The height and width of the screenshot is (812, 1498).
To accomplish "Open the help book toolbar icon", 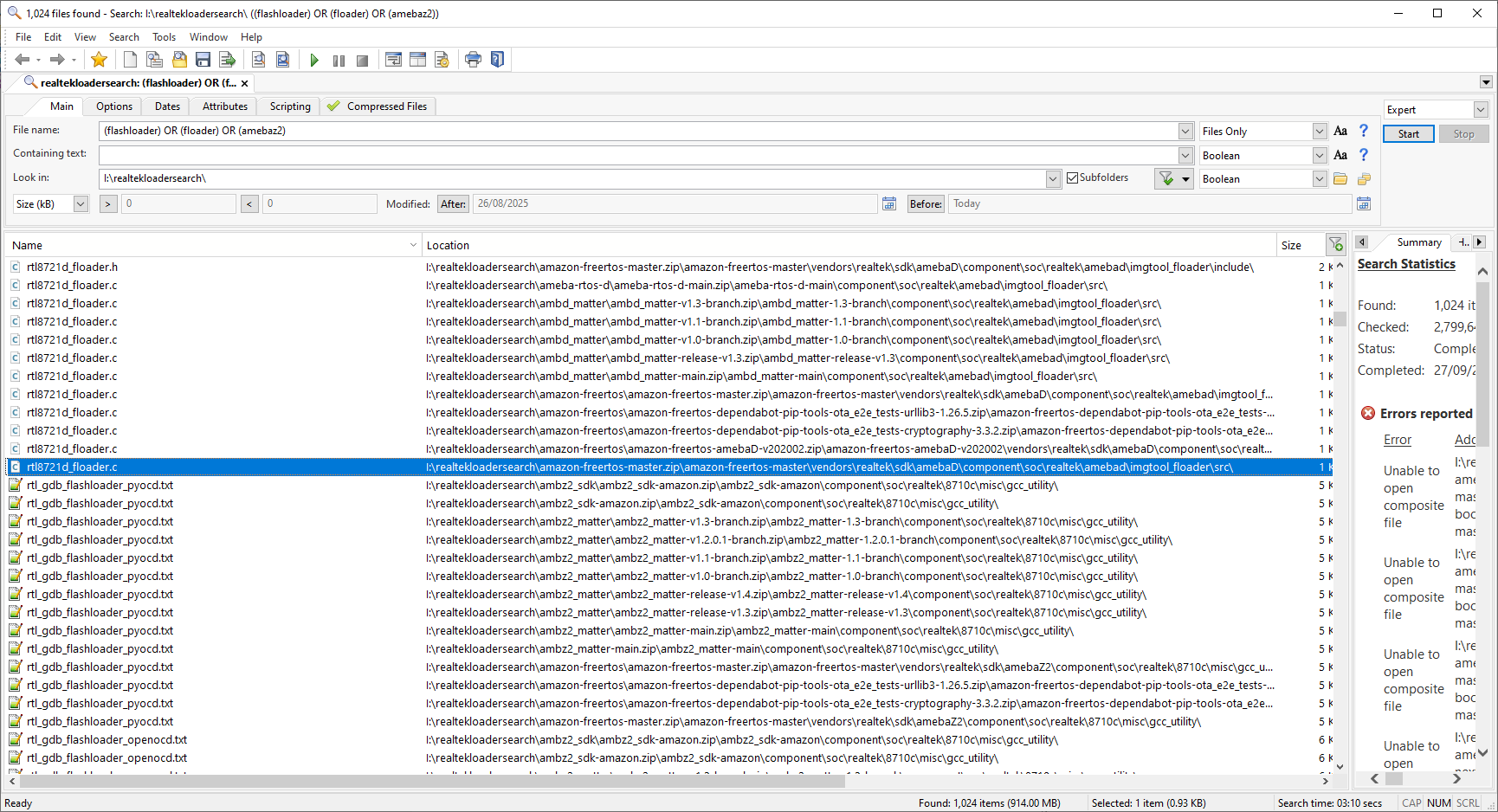I will (x=497, y=60).
